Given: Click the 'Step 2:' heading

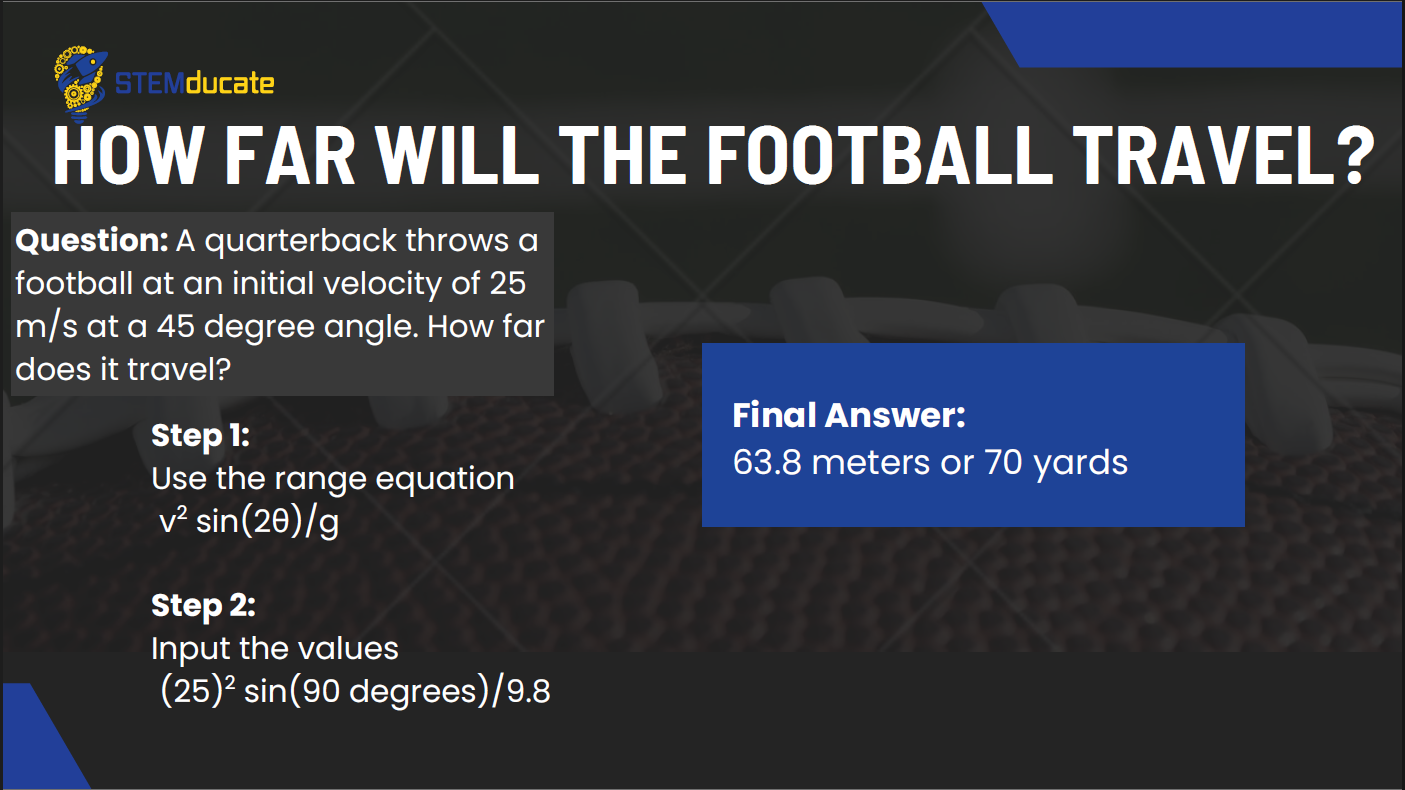Looking at the screenshot, I should tap(203, 606).
